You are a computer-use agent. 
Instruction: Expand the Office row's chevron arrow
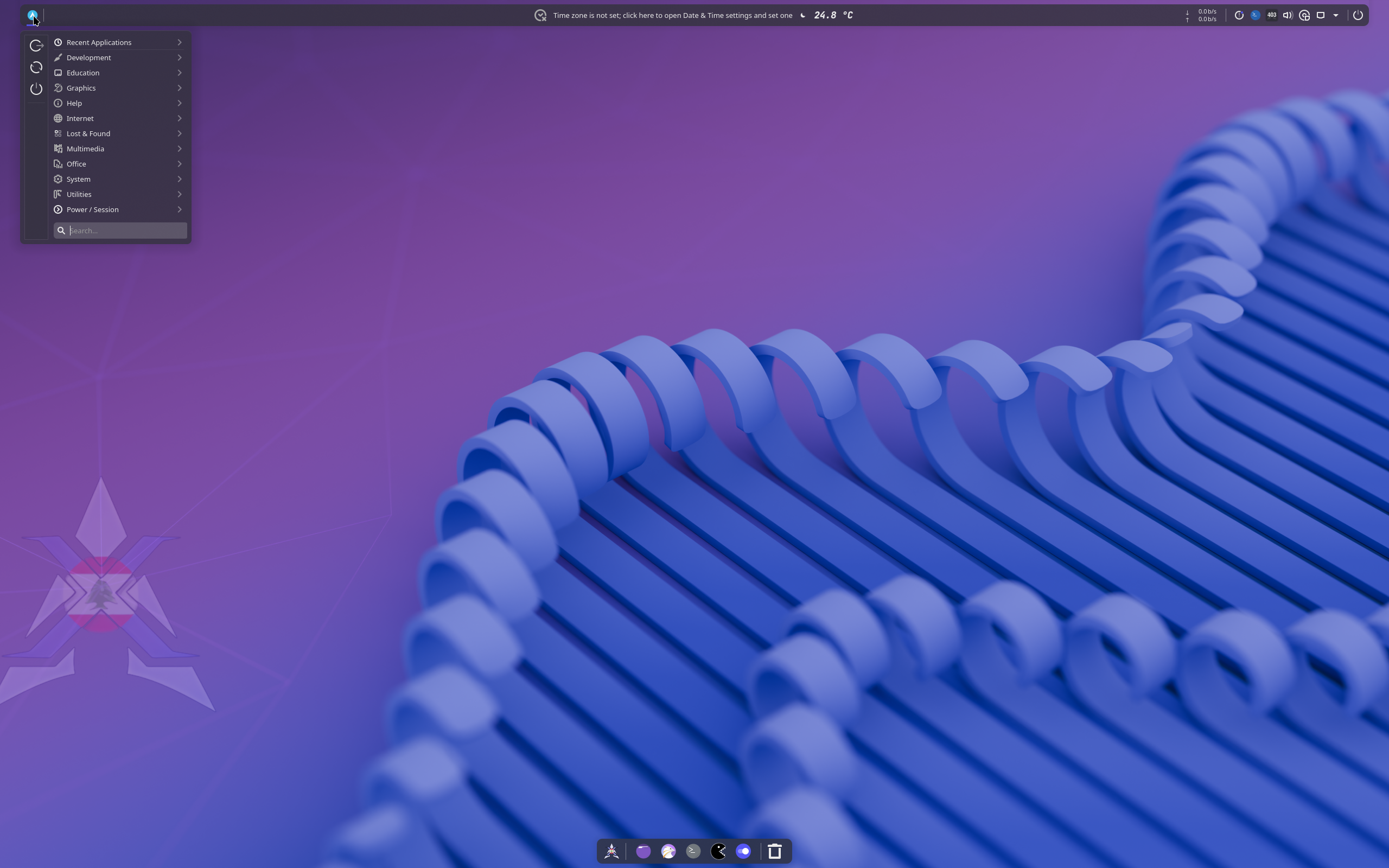tap(180, 164)
